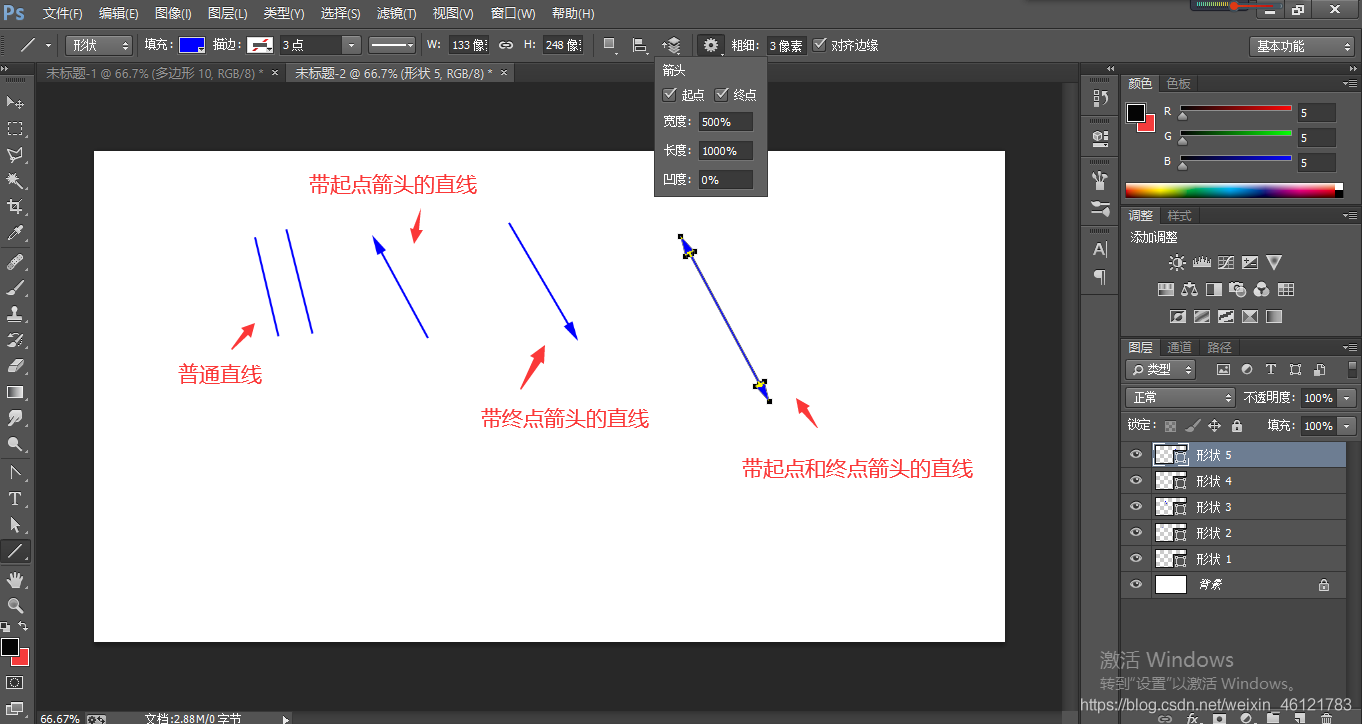Select the Crop tool
1362x724 pixels.
click(x=16, y=207)
